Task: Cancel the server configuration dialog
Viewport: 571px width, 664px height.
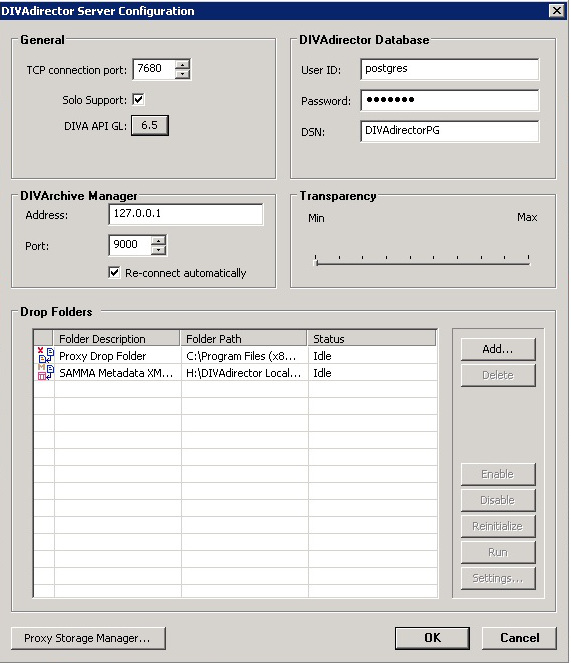Action: (x=519, y=638)
